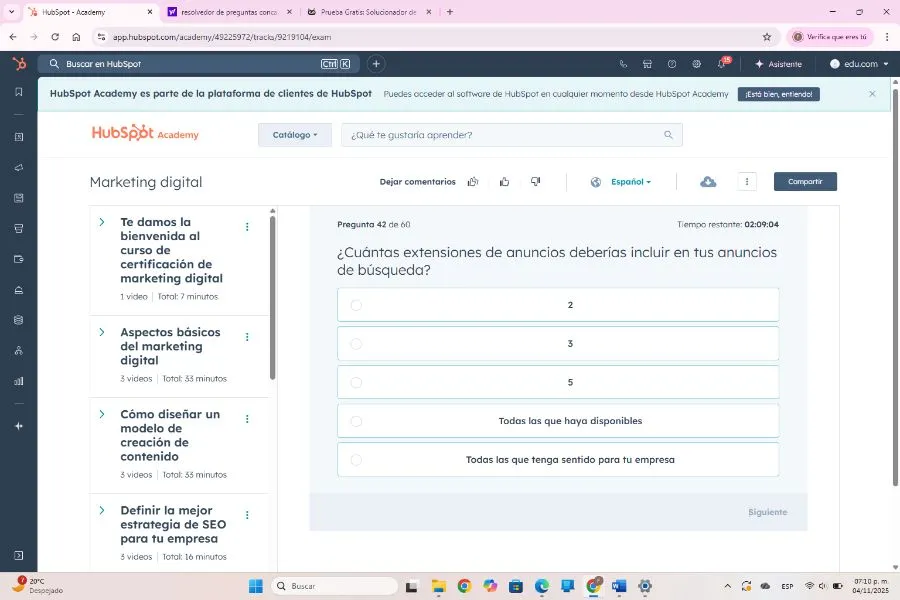
Task: Click the thumbs up feedback icon
Action: point(505,182)
